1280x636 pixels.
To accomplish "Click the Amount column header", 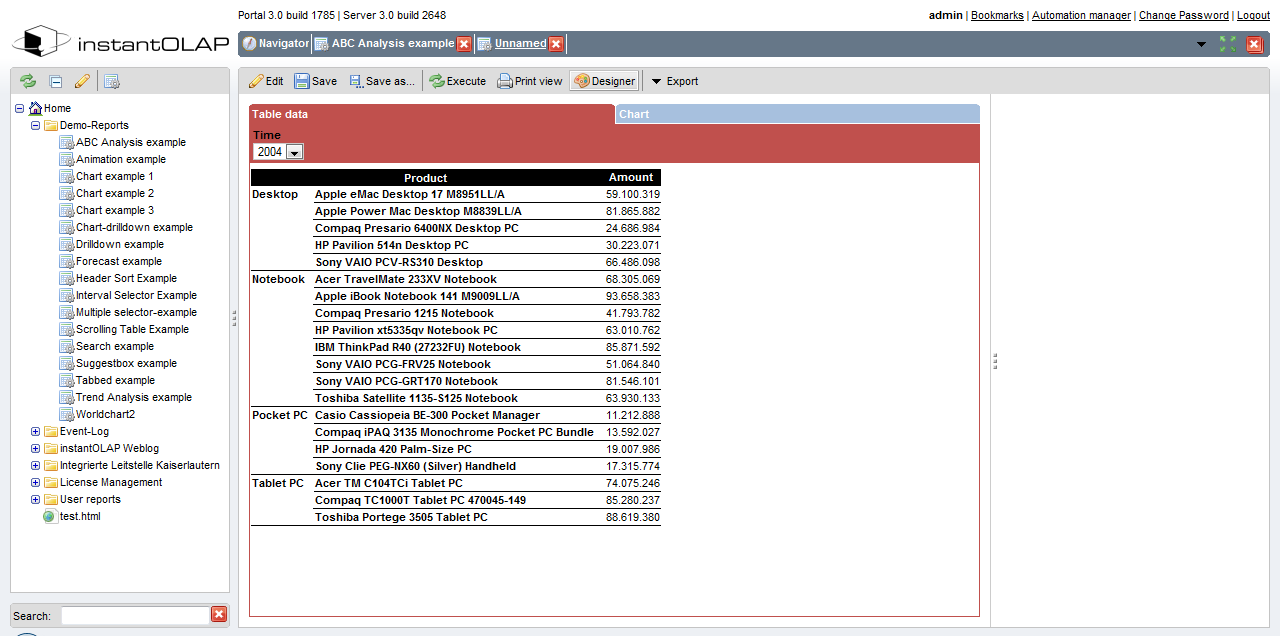I will point(630,177).
